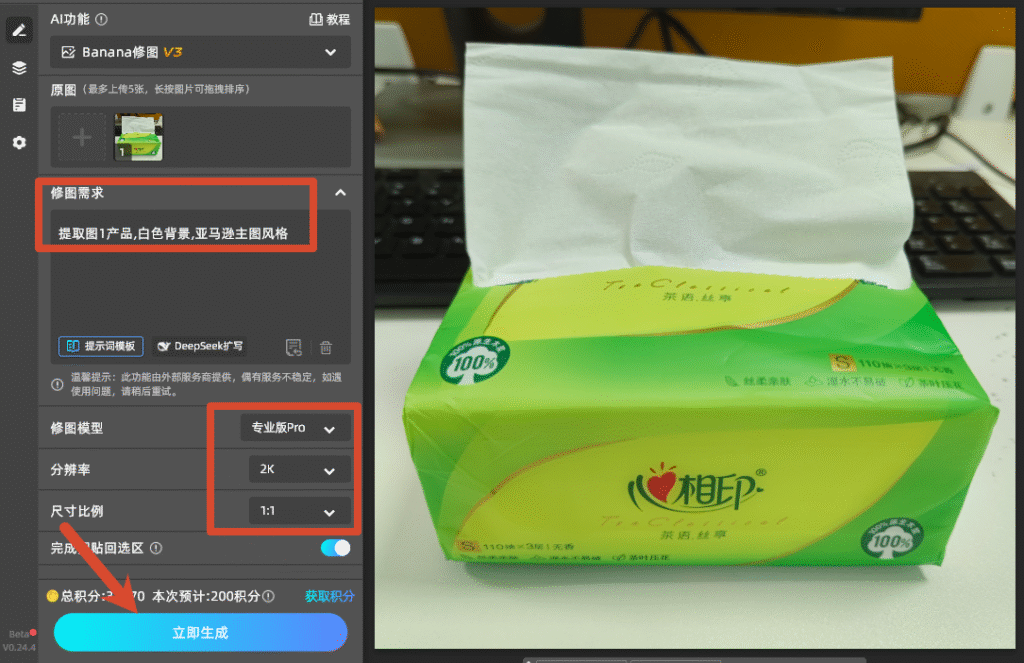The image size is (1024, 663).
Task: Click into the 修图需求 prompt text field
Action: 200,274
